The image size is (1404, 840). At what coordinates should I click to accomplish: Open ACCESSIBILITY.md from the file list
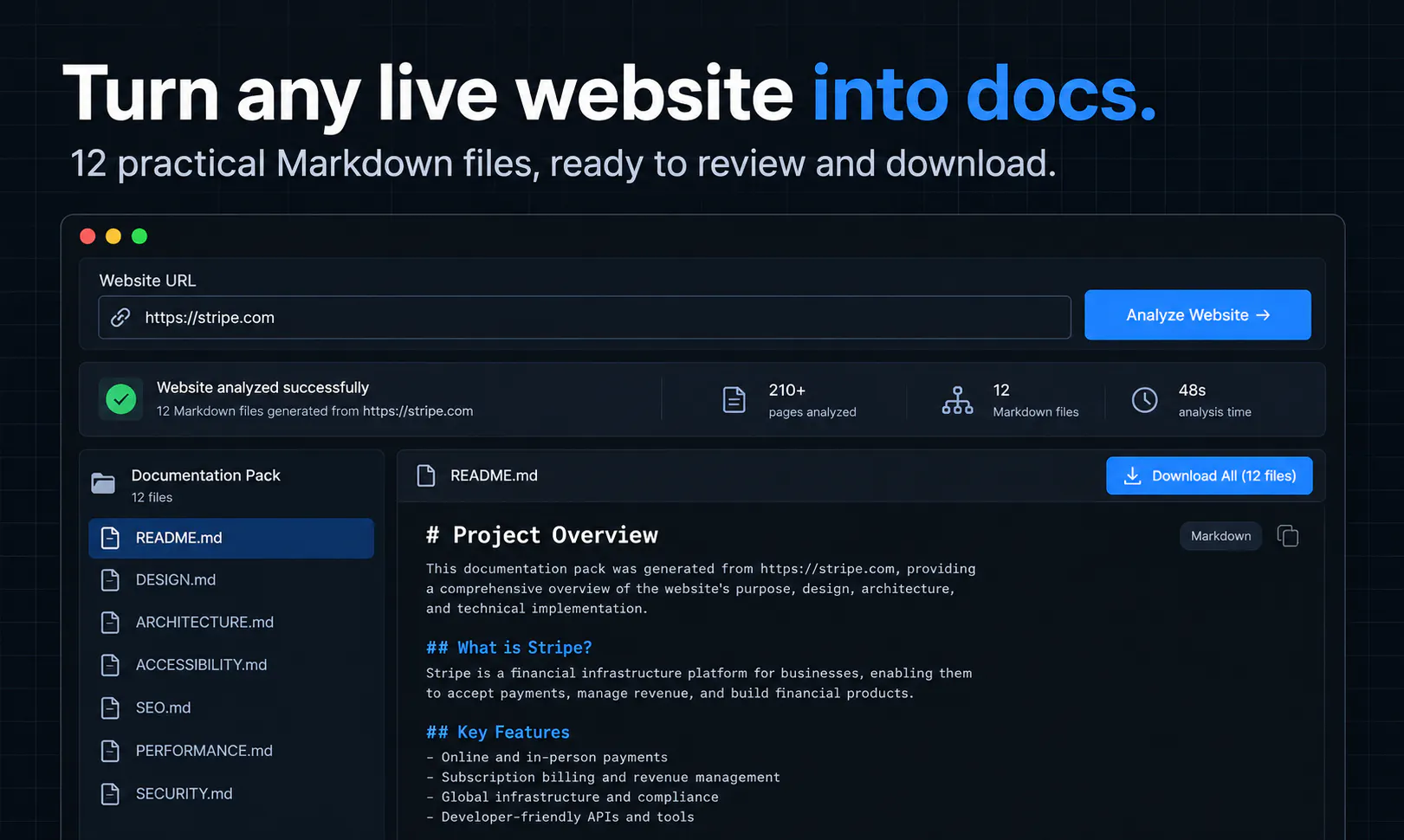click(231, 665)
